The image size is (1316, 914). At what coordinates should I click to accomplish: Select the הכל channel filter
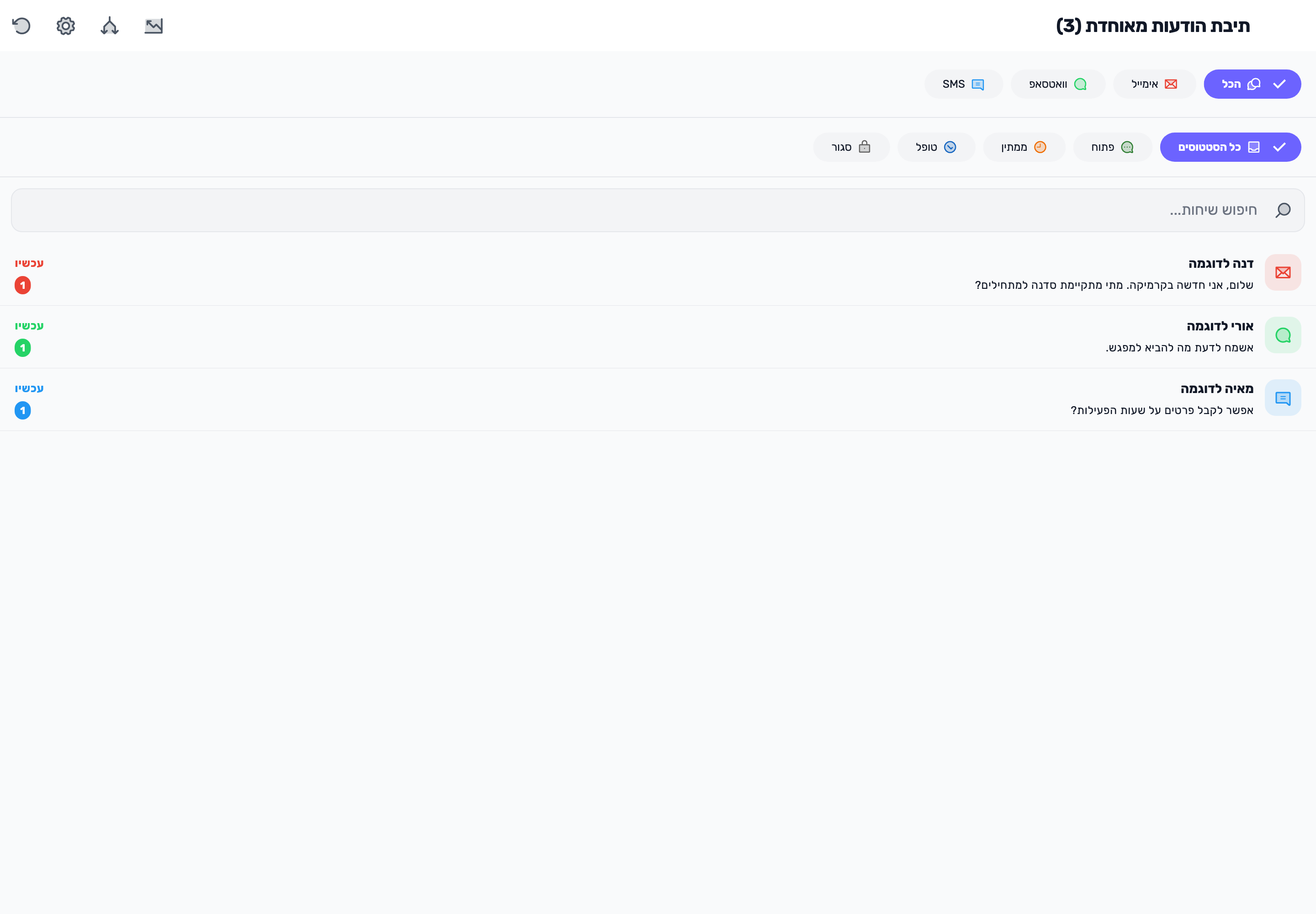click(x=1252, y=84)
